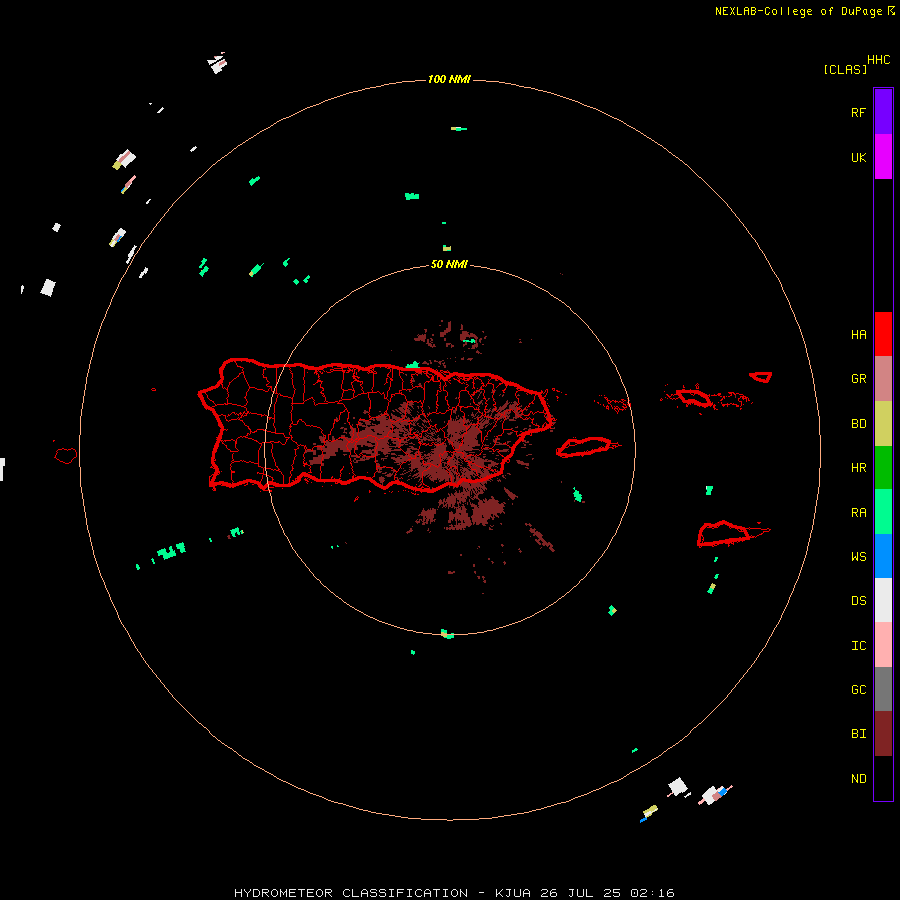Image resolution: width=900 pixels, height=900 pixels.
Task: Click the GR legend label
Action: (x=858, y=379)
